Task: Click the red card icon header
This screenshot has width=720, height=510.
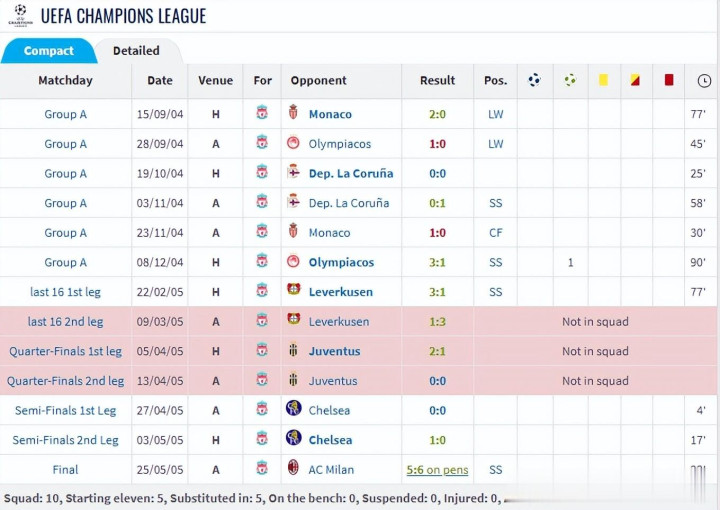Action: click(668, 80)
